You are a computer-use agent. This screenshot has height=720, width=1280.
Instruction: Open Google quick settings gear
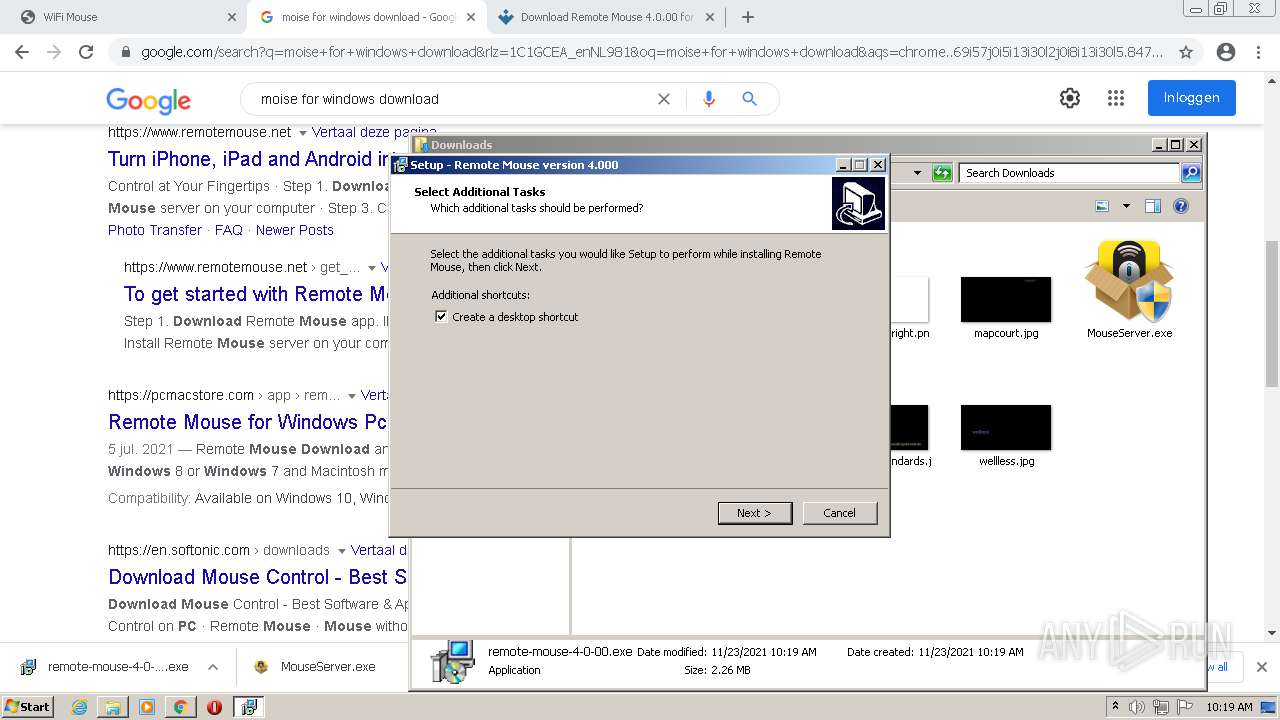point(1070,98)
